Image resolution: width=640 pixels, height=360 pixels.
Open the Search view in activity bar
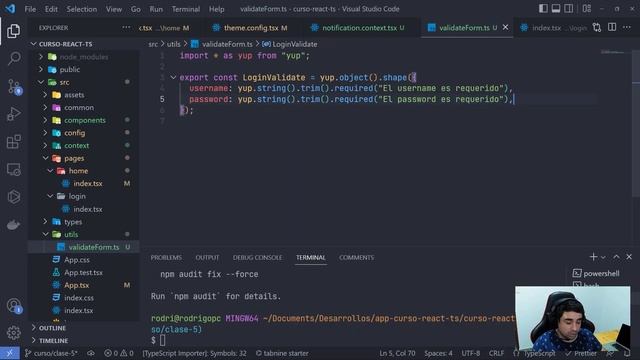point(13,58)
